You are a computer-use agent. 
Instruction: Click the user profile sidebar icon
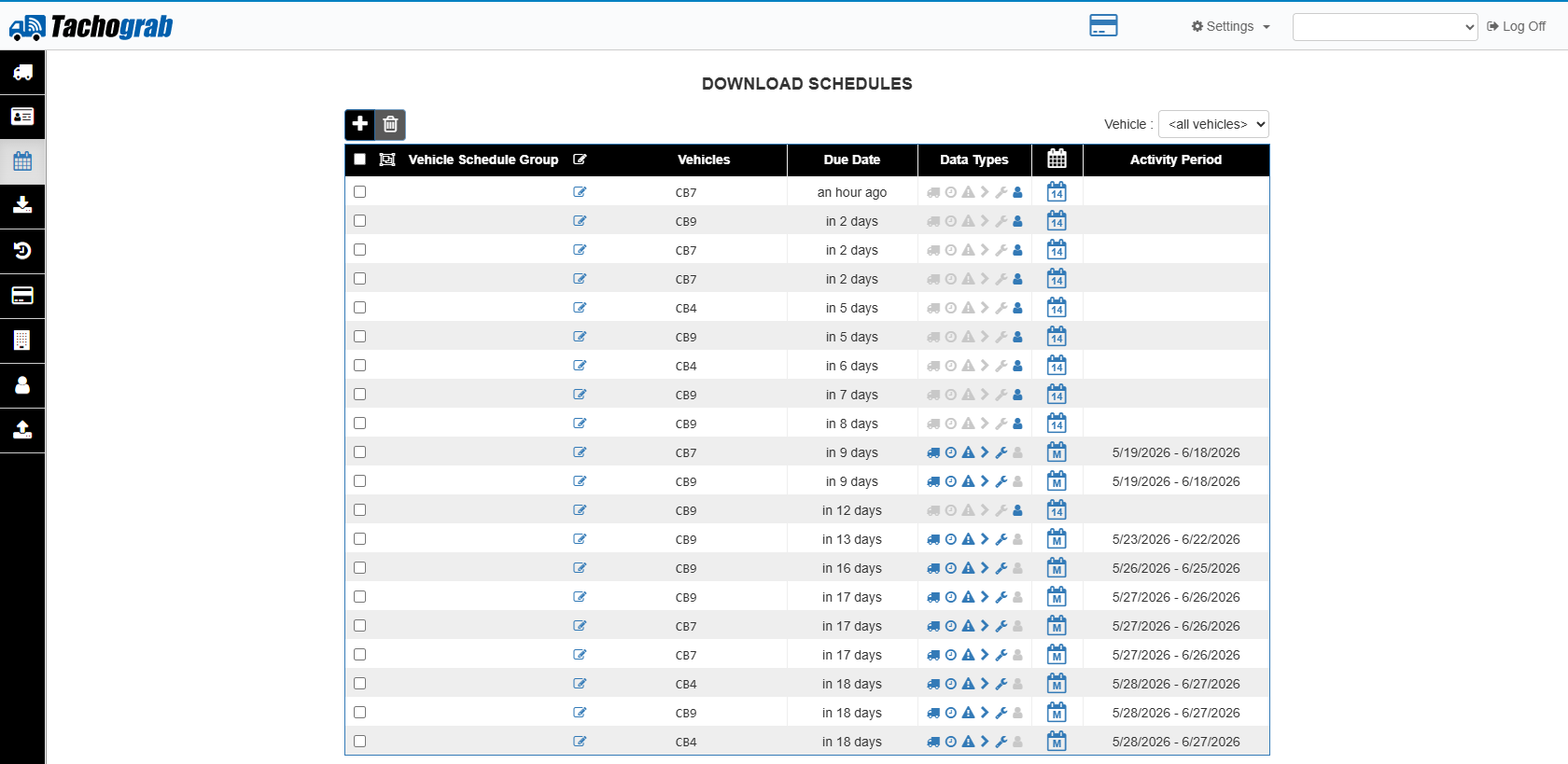coord(22,384)
